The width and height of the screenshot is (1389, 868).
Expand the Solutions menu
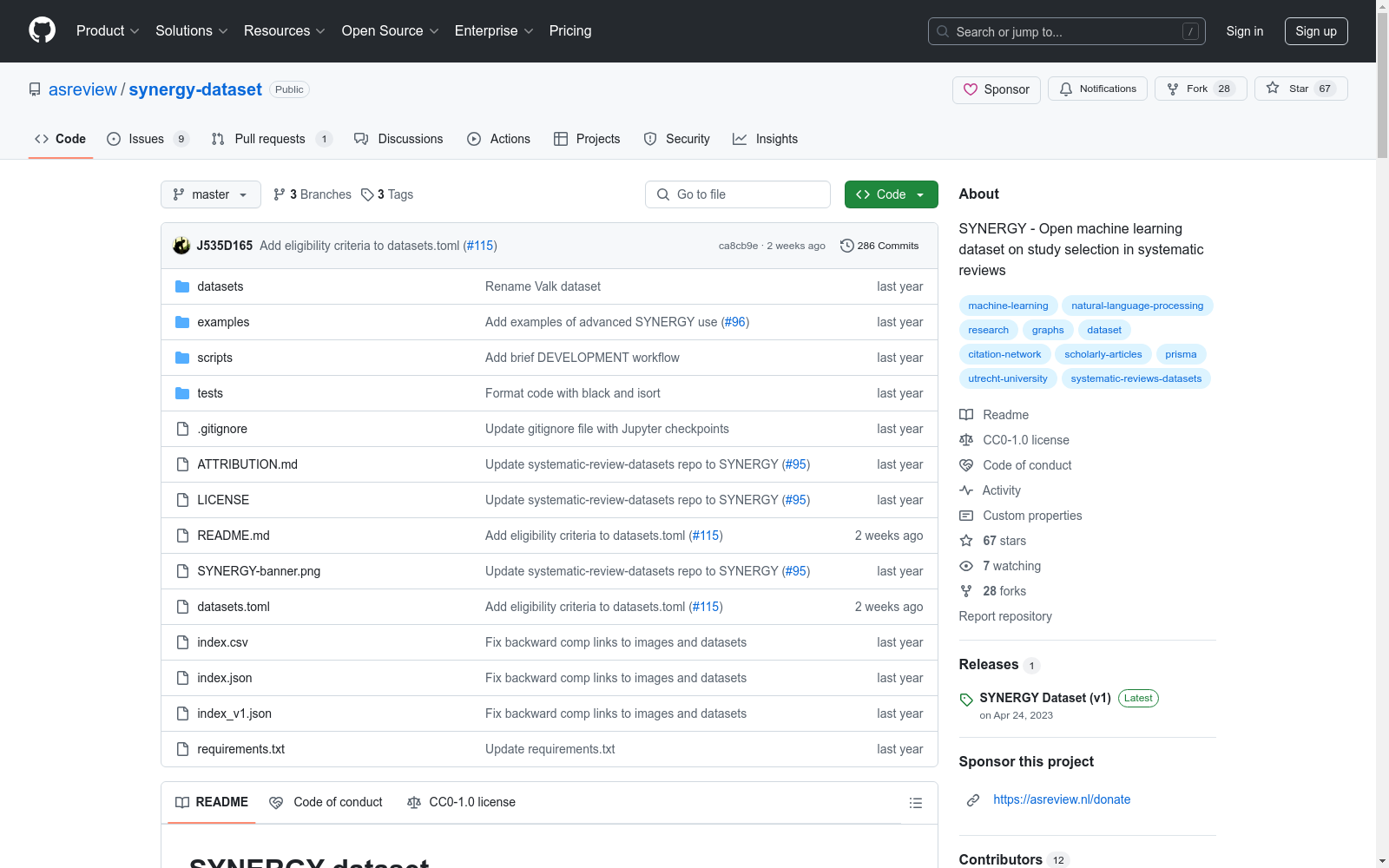coord(192,31)
